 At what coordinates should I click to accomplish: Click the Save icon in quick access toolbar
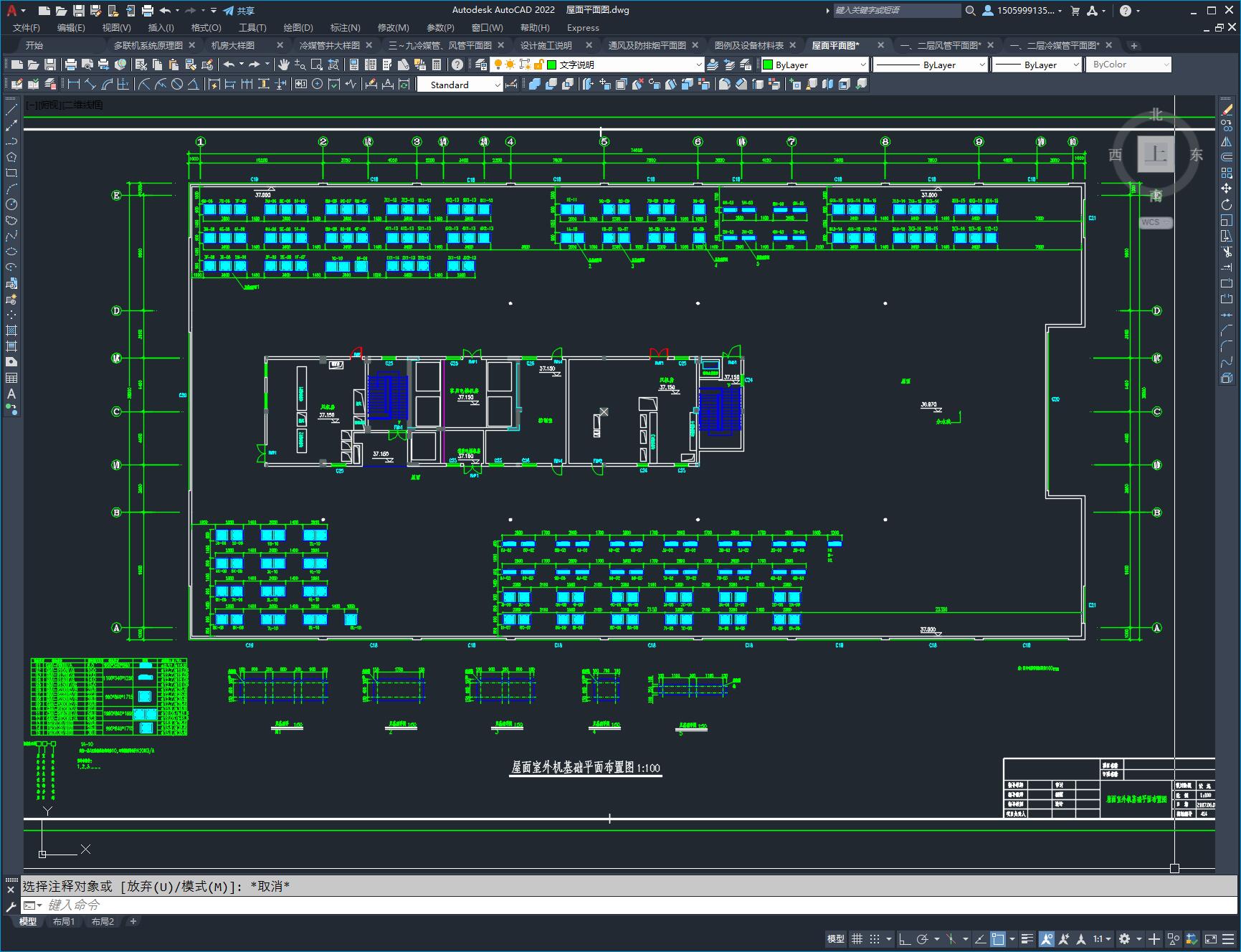79,11
